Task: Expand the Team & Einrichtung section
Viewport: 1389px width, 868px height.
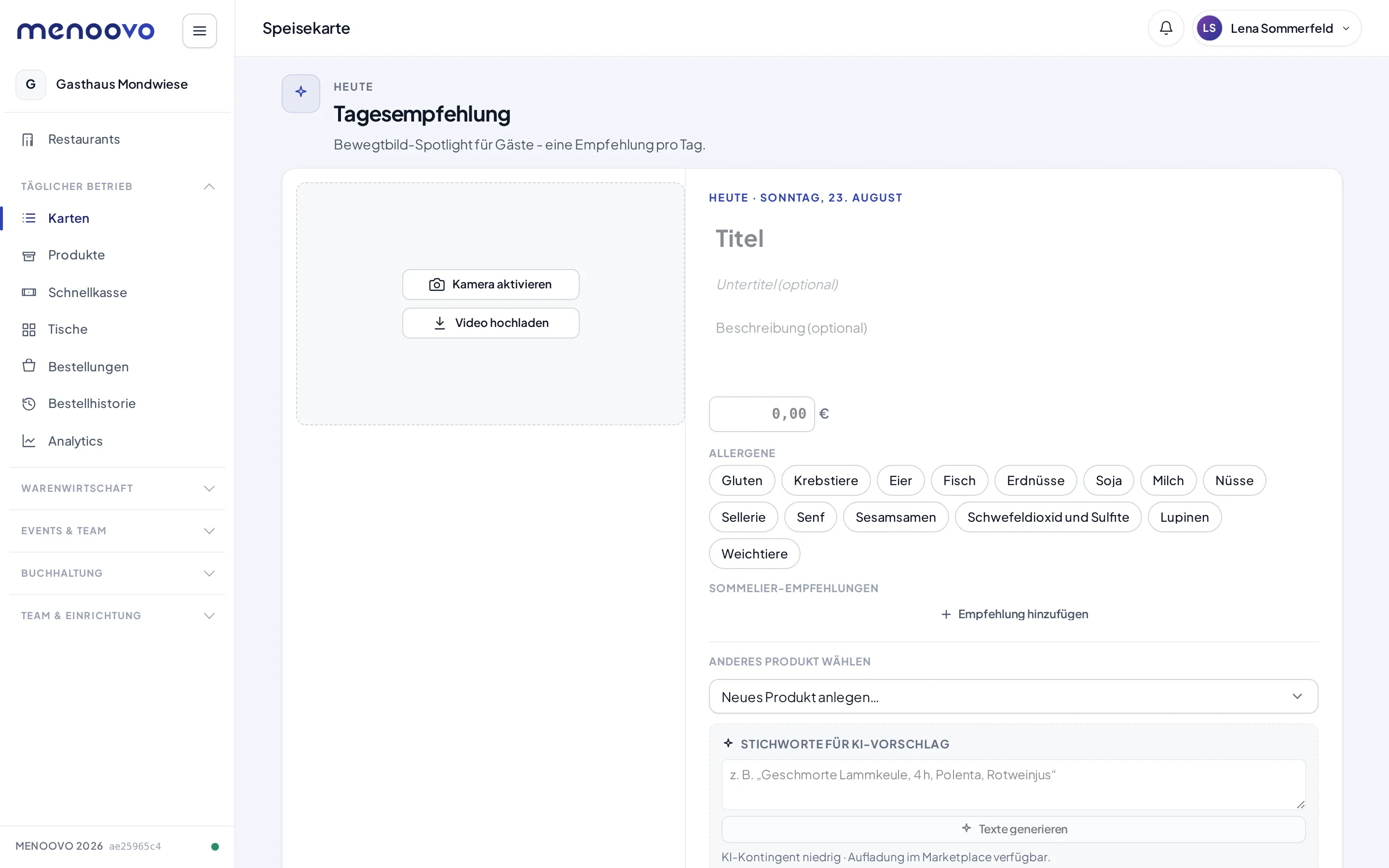Action: (x=117, y=616)
